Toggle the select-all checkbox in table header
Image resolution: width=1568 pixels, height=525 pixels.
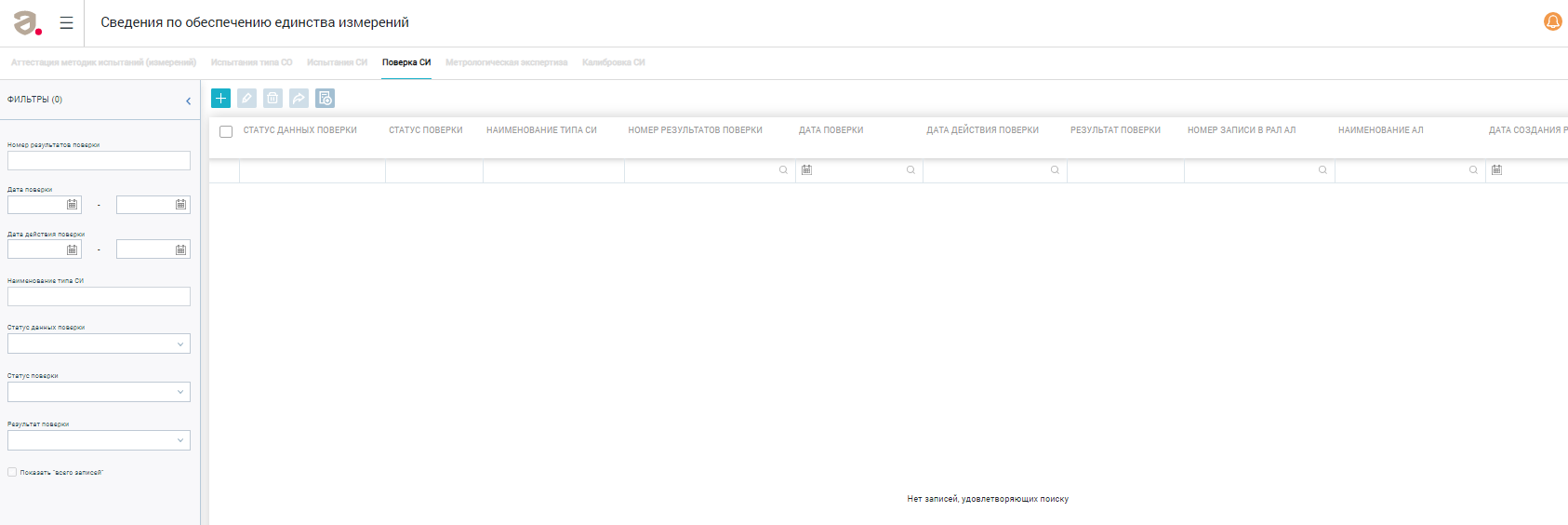tap(226, 131)
